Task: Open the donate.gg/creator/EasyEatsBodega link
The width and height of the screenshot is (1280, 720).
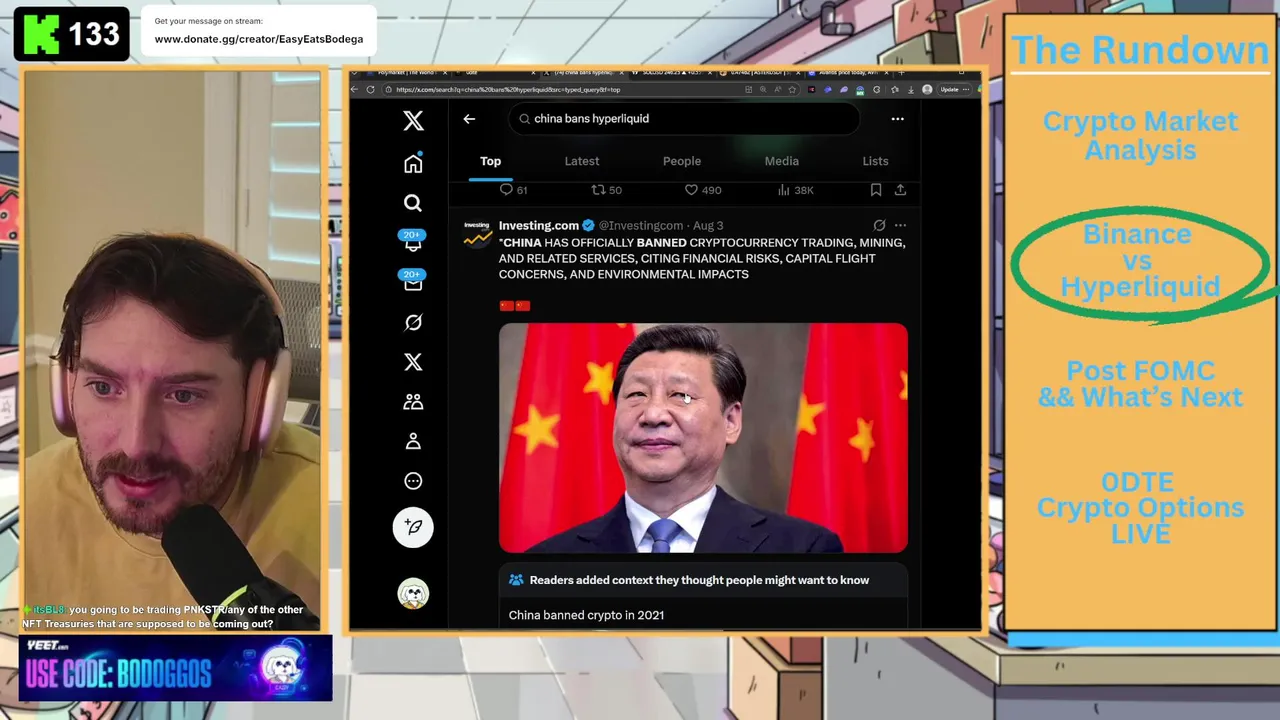Action: coord(259,39)
